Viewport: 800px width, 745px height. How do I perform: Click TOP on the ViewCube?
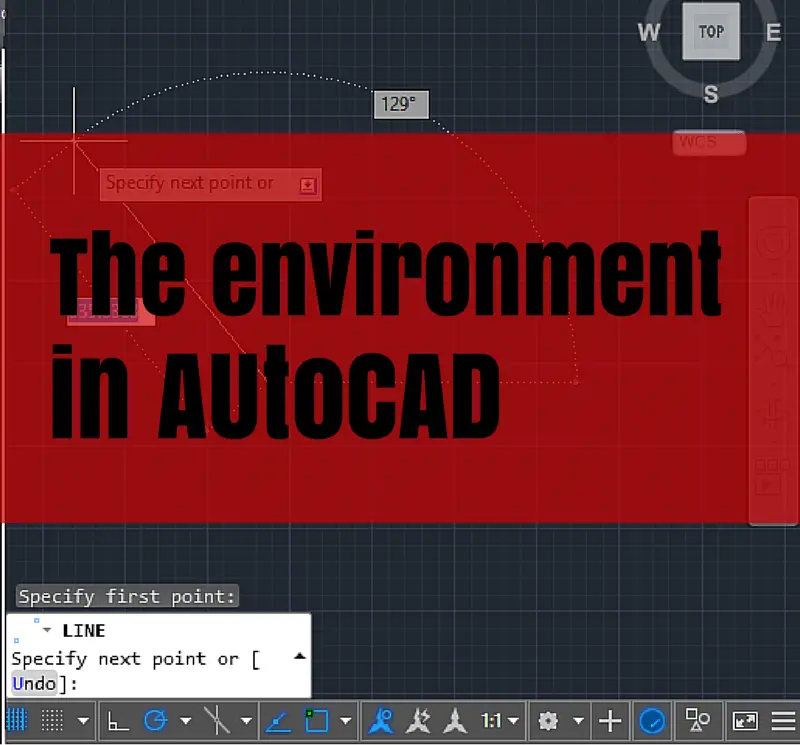click(710, 31)
